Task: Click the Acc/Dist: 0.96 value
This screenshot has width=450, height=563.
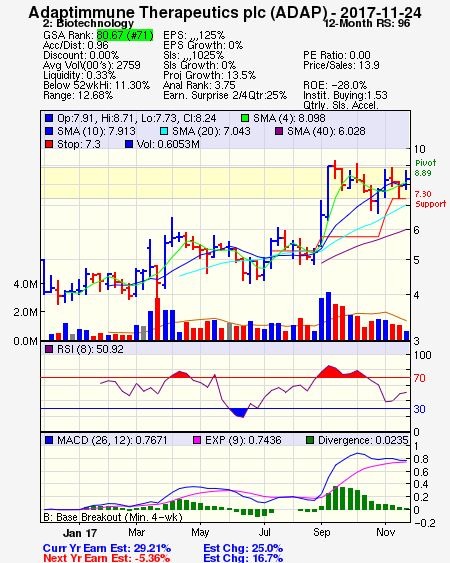Action: coord(76,45)
